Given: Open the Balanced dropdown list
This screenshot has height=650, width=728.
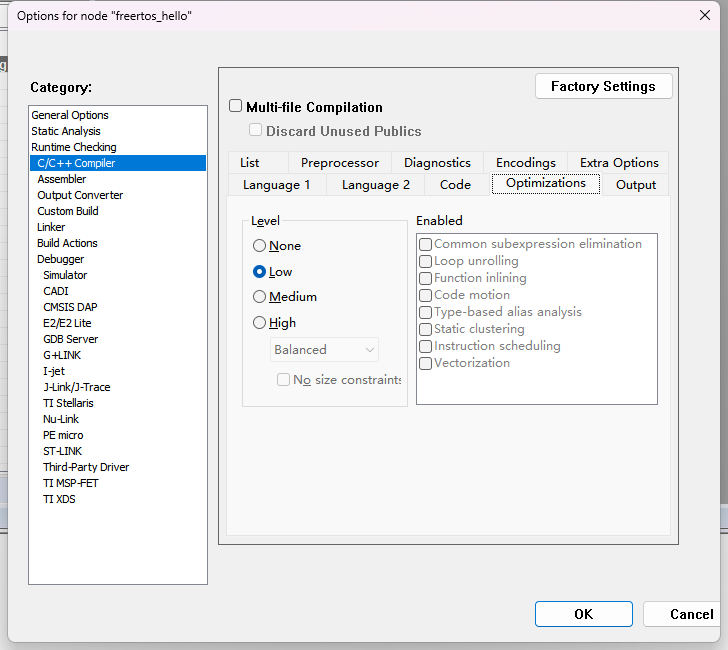Looking at the screenshot, I should pos(325,350).
